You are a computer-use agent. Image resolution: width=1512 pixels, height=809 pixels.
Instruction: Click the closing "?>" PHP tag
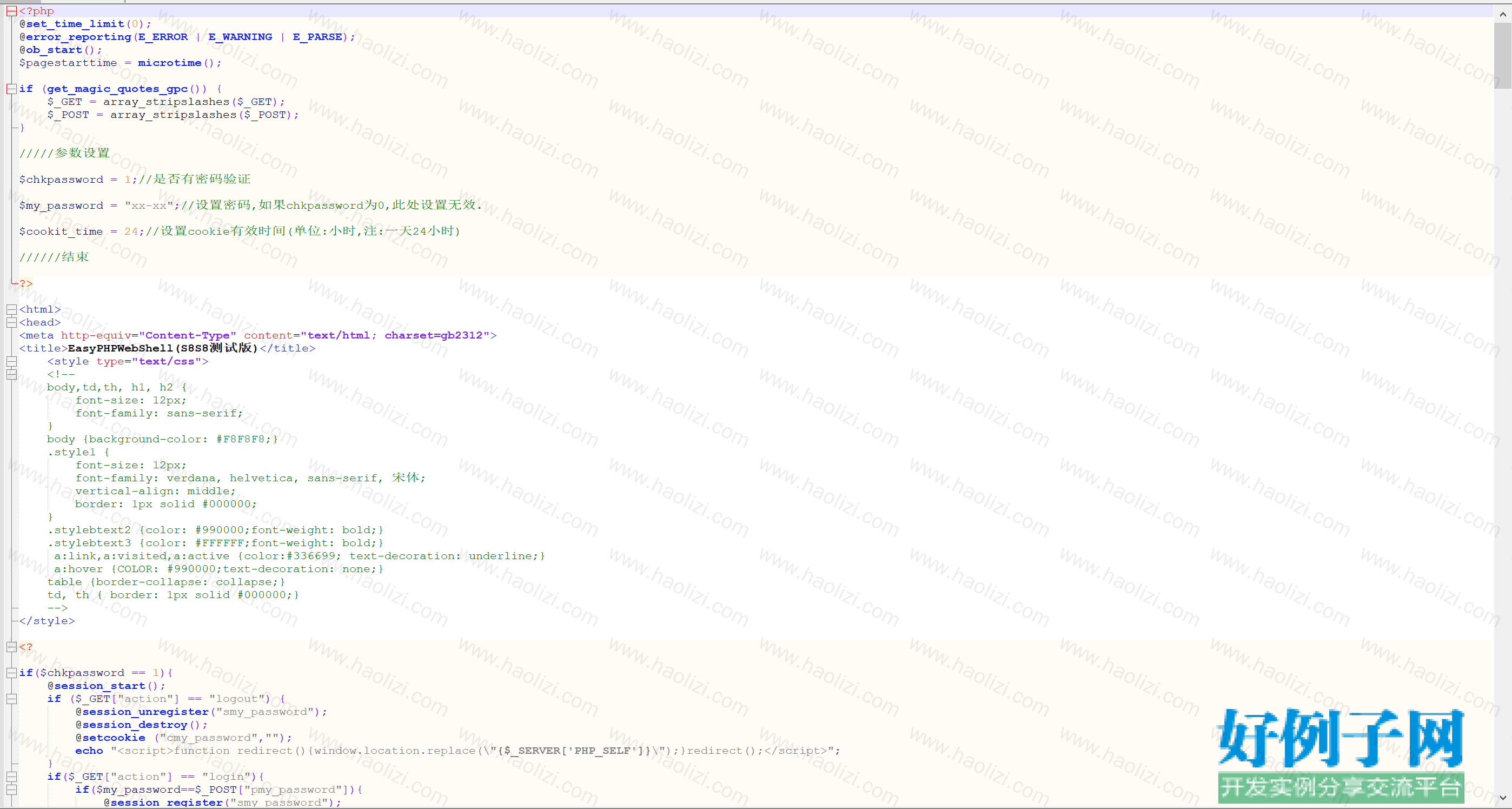tap(26, 283)
